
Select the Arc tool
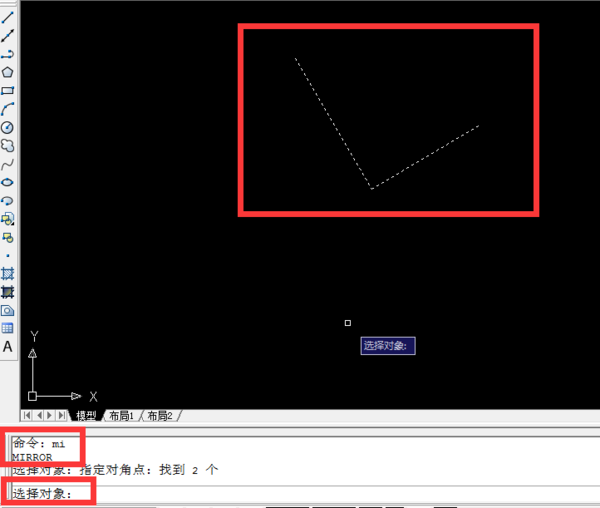coord(8,109)
